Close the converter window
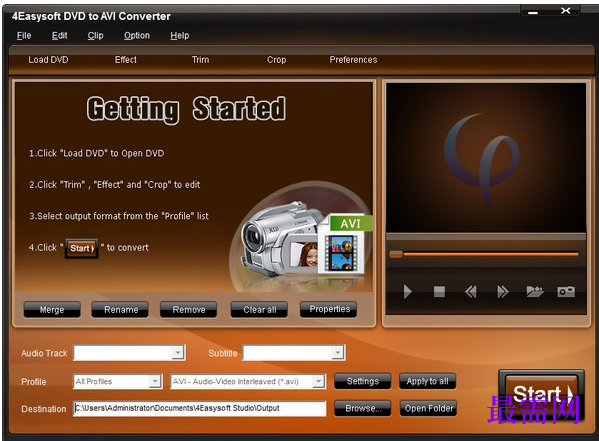Image resolution: width=599 pixels, height=441 pixels. click(x=566, y=11)
